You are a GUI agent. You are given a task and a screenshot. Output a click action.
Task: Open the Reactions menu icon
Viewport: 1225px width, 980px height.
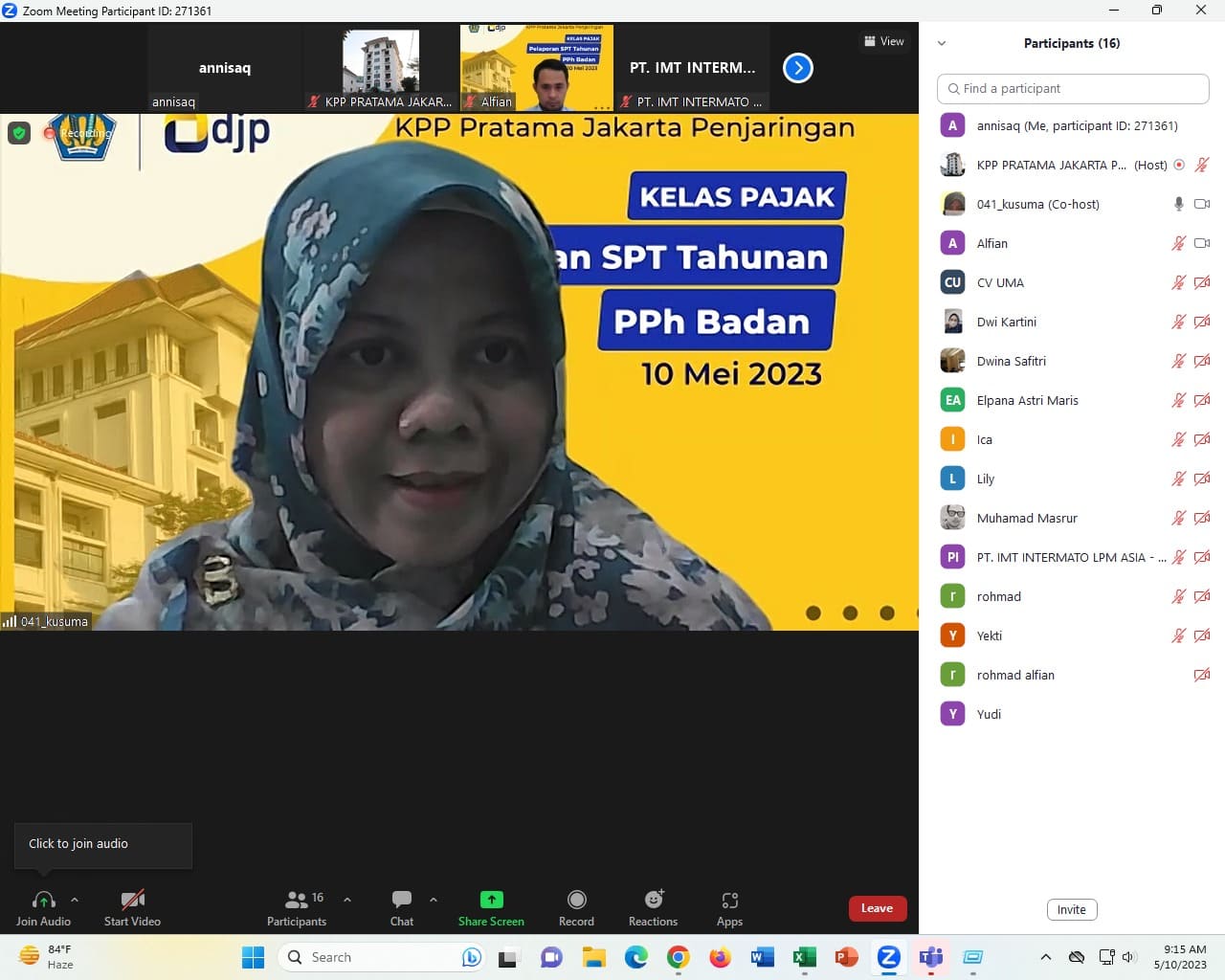point(654,901)
